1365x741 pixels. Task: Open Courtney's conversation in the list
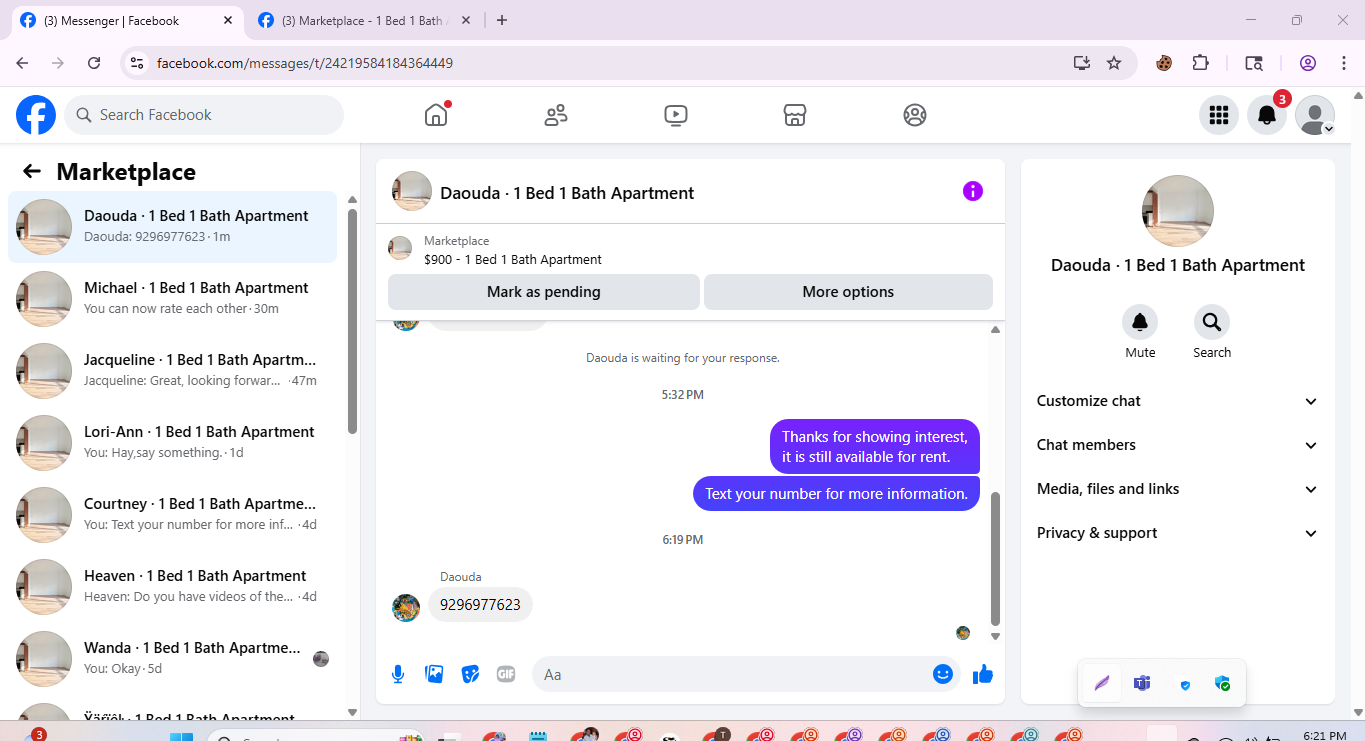coord(172,515)
